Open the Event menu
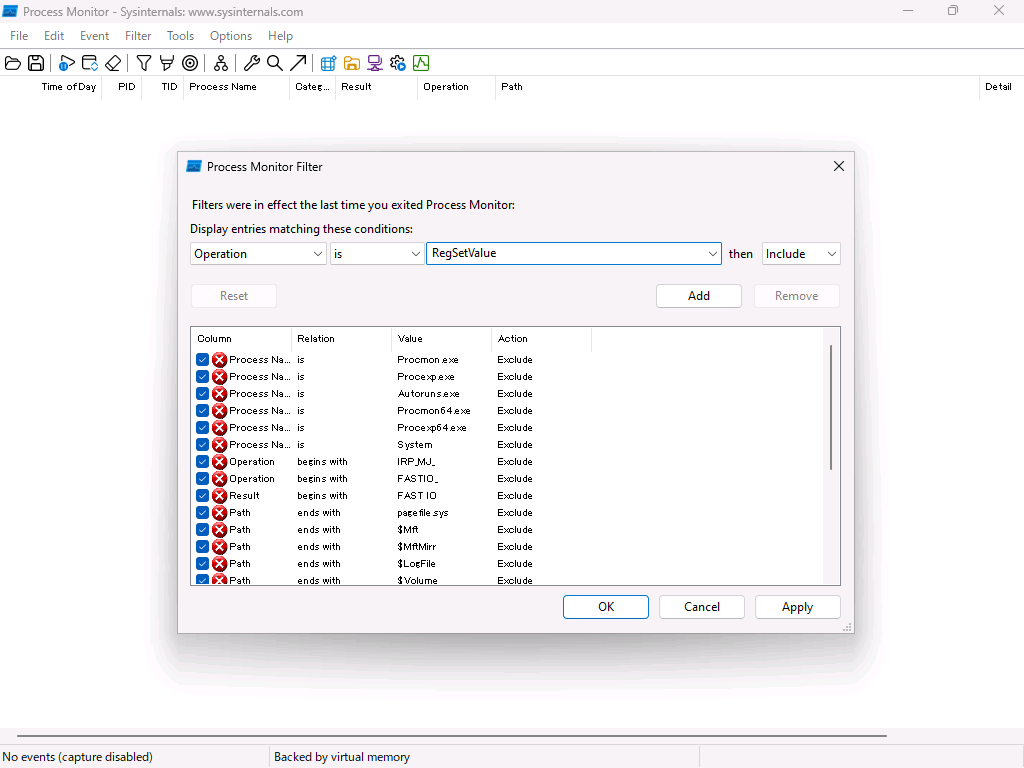The image size is (1024, 768). pos(95,36)
